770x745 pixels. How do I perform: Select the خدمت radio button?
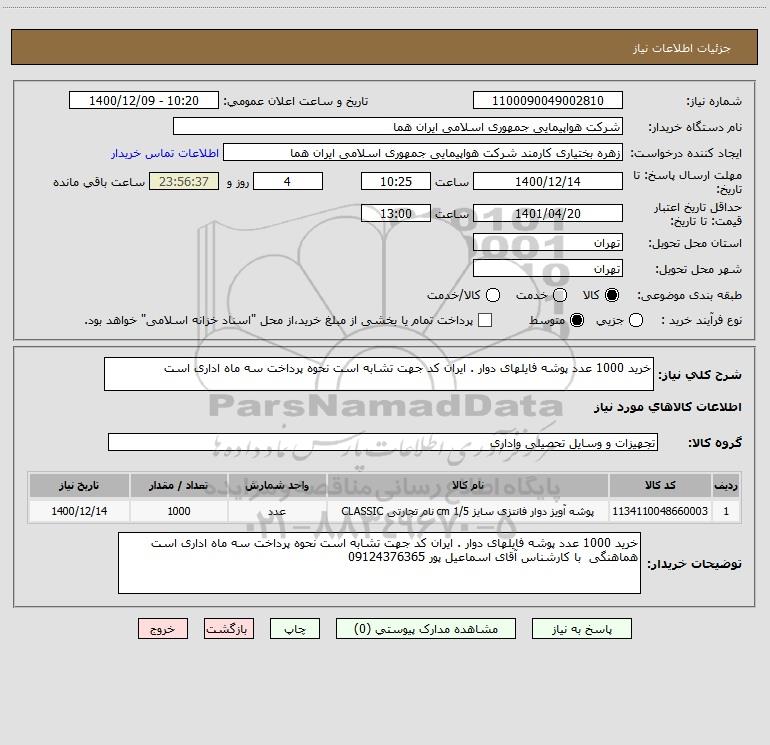(x=559, y=295)
